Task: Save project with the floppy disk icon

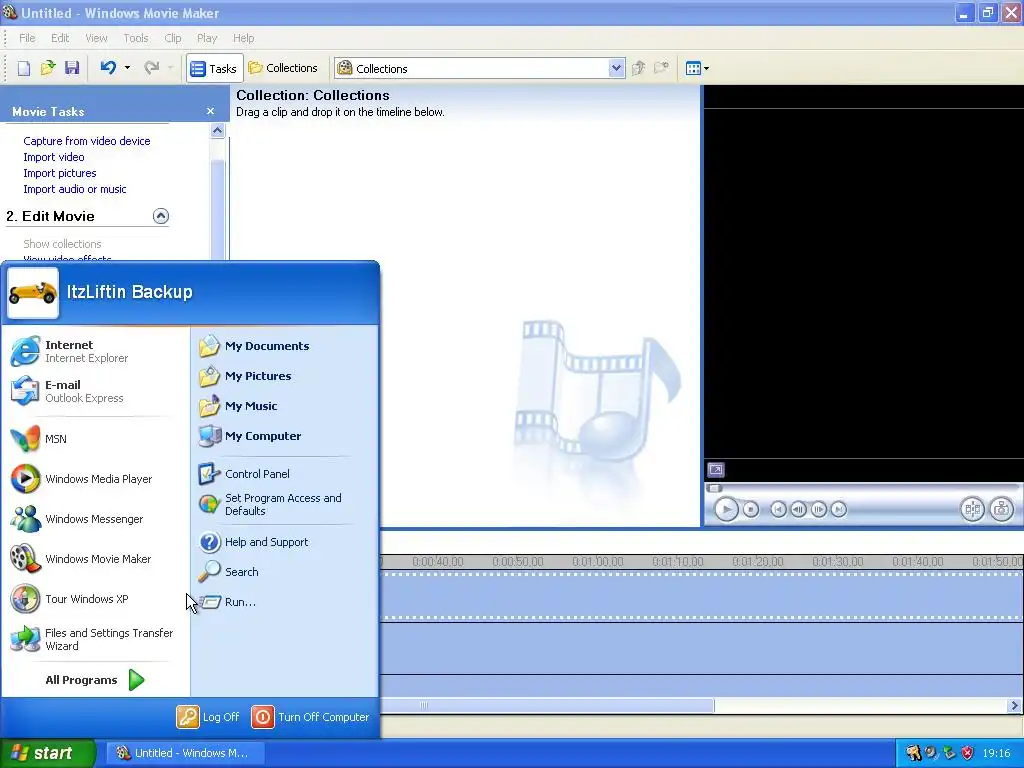Action: pyautogui.click(x=72, y=68)
